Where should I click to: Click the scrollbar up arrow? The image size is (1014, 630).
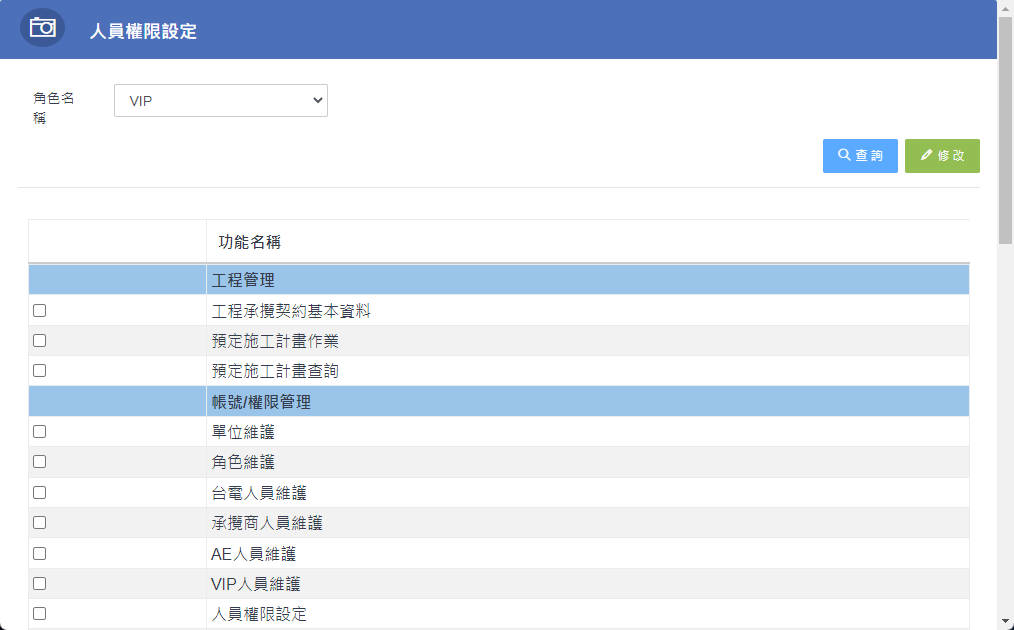point(1005,7)
